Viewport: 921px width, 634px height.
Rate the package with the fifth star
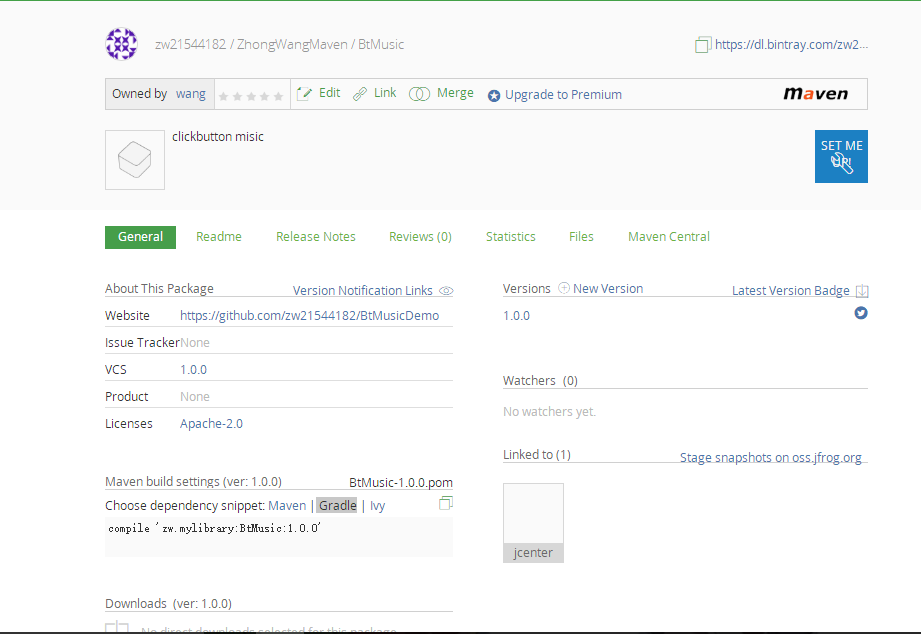(278, 96)
